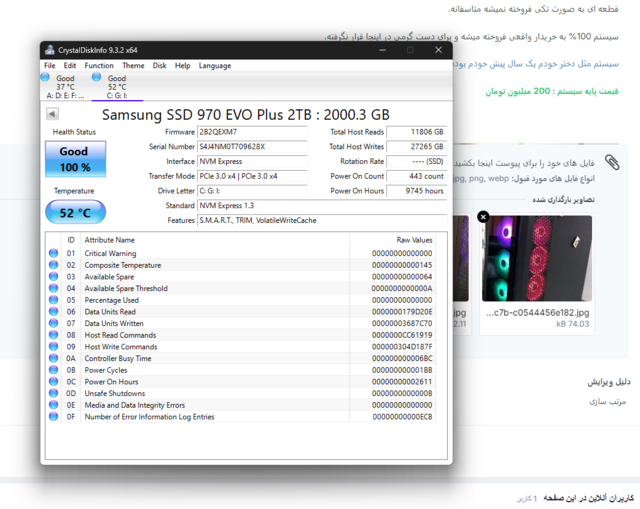Click Power On Count value 443 count
This screenshot has height=509, width=640.
417,176
